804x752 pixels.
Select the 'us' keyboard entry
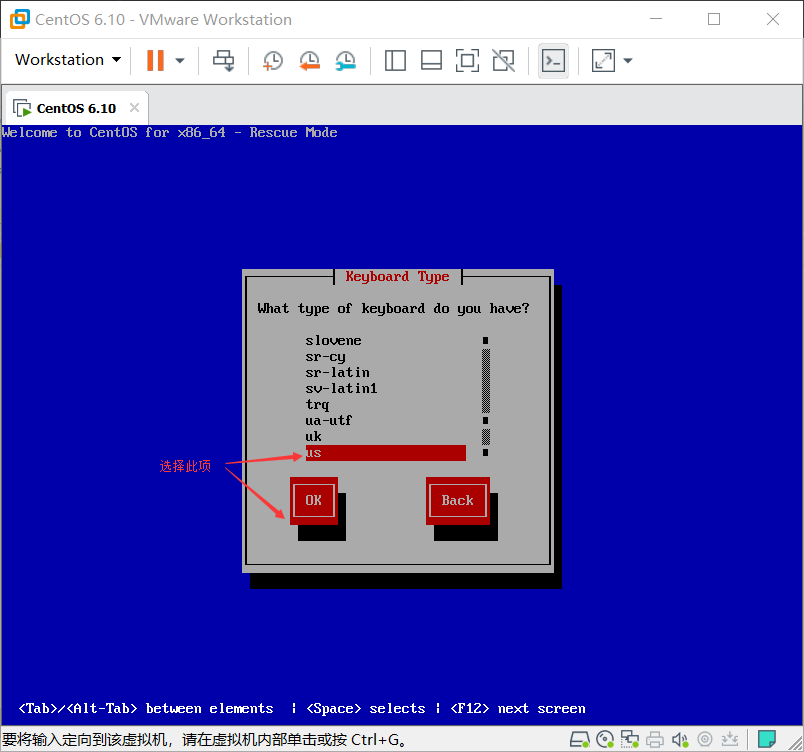click(x=386, y=453)
